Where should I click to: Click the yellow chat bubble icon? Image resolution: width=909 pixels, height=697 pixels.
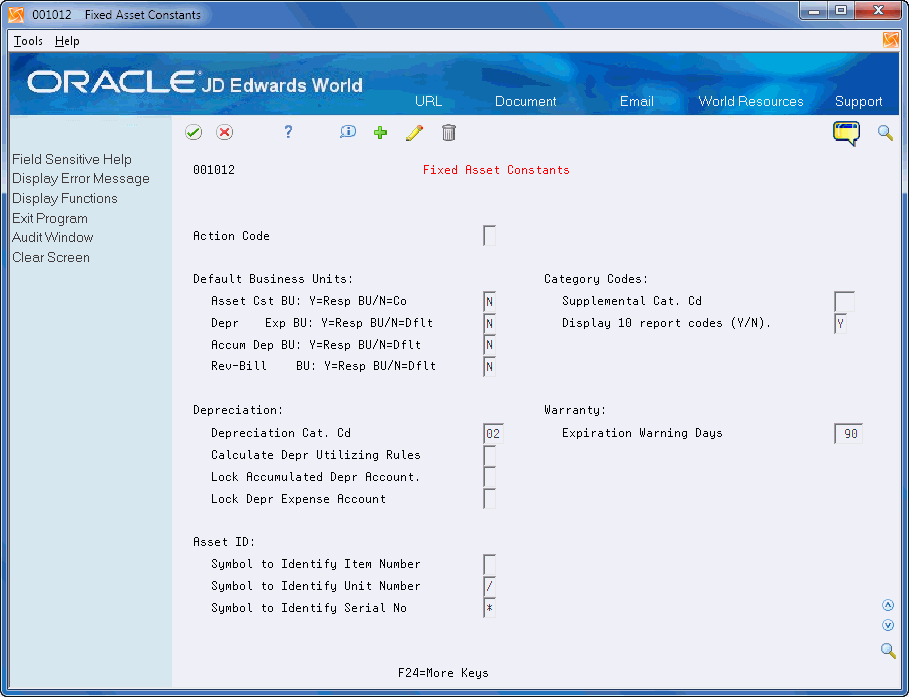pyautogui.click(x=846, y=133)
